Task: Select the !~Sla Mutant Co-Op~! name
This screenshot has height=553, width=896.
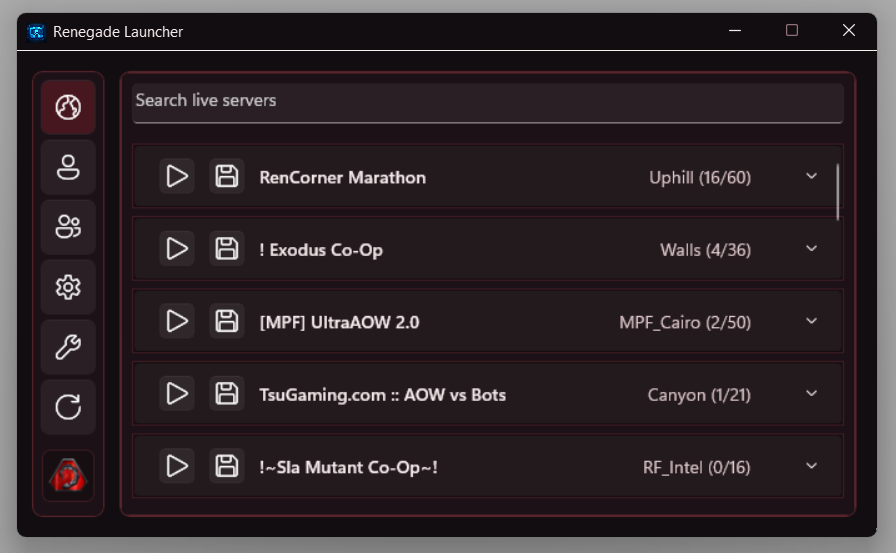Action: (349, 468)
